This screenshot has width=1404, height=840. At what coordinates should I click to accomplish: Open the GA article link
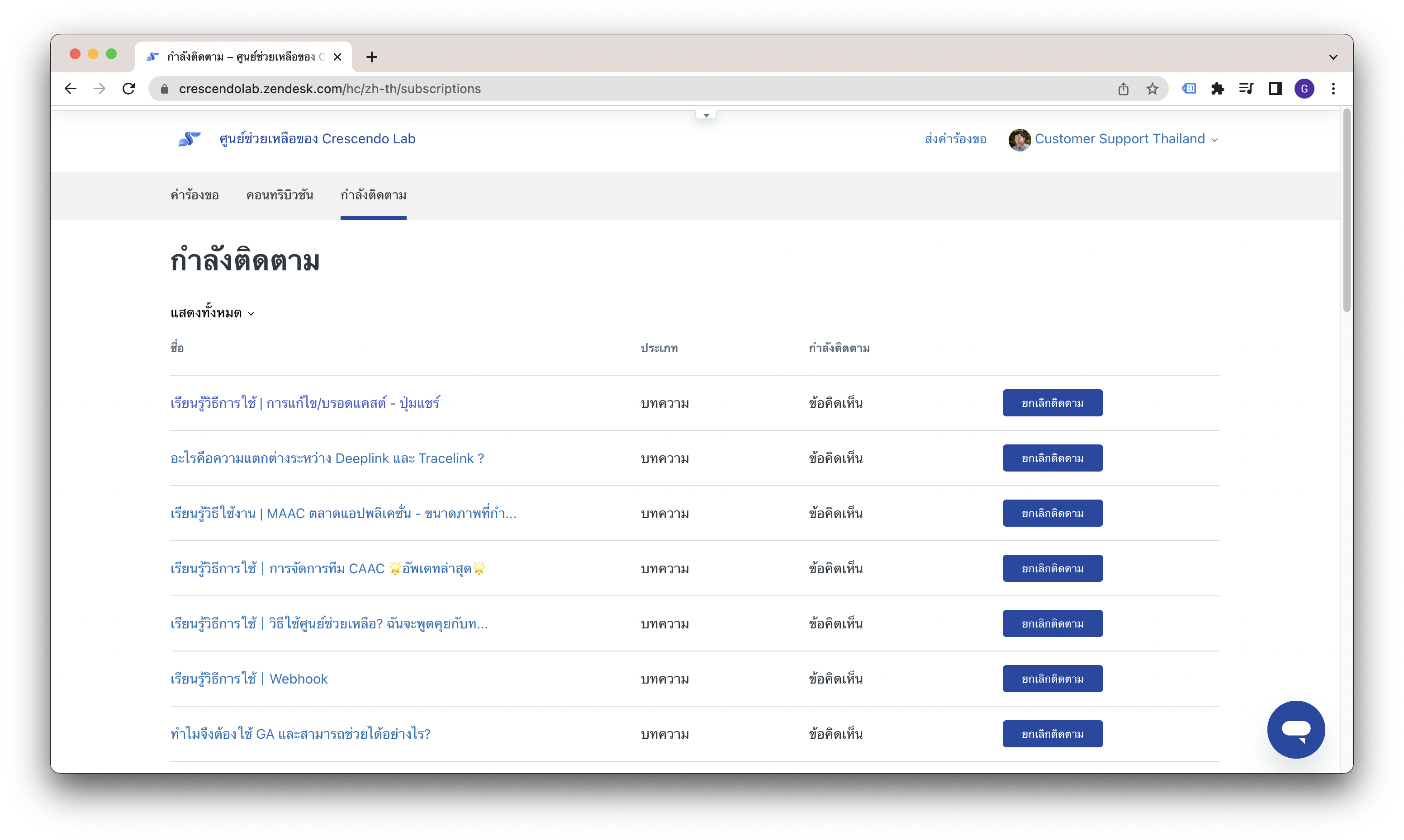tap(301, 734)
